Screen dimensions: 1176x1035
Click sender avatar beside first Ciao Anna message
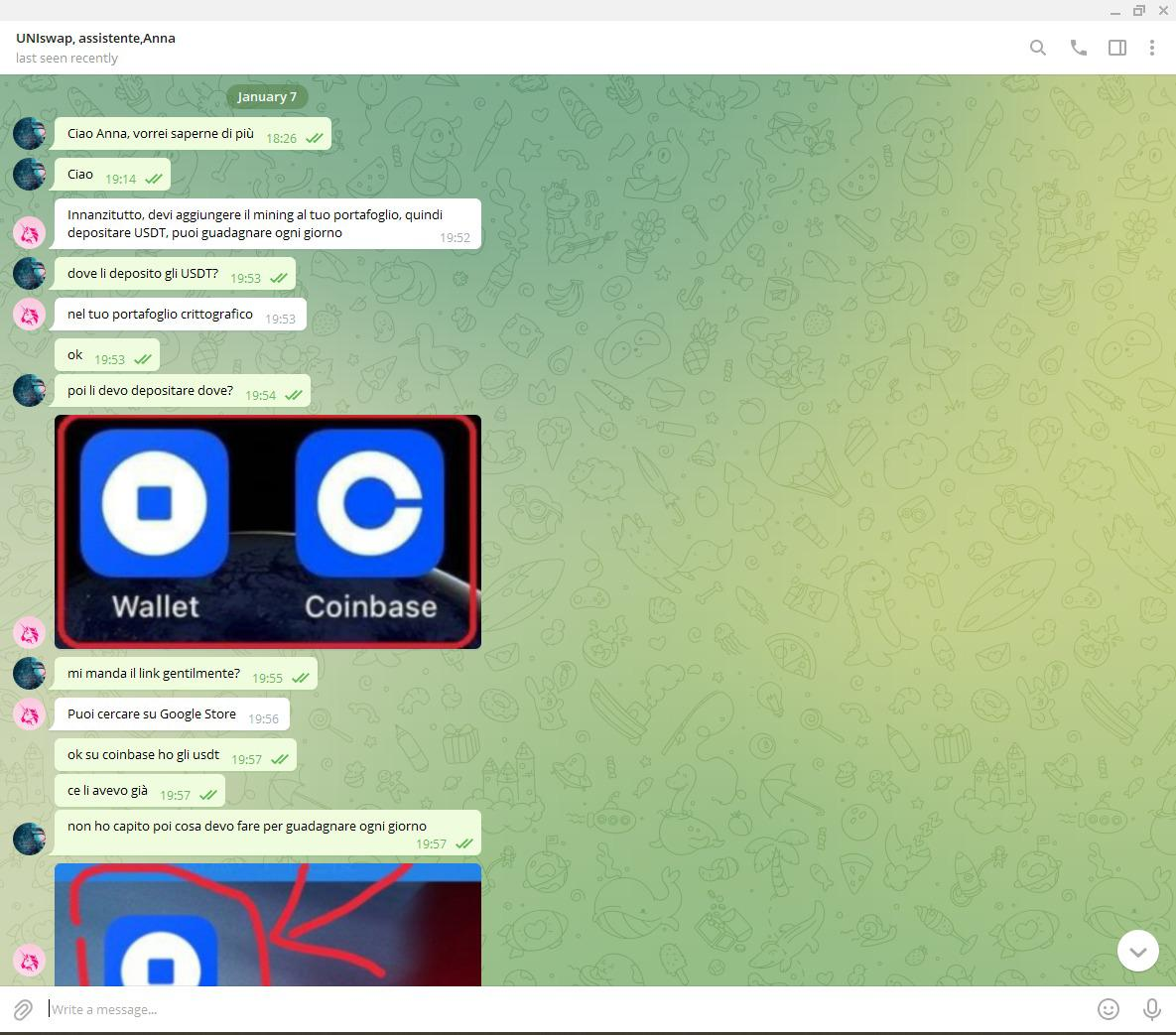click(30, 133)
